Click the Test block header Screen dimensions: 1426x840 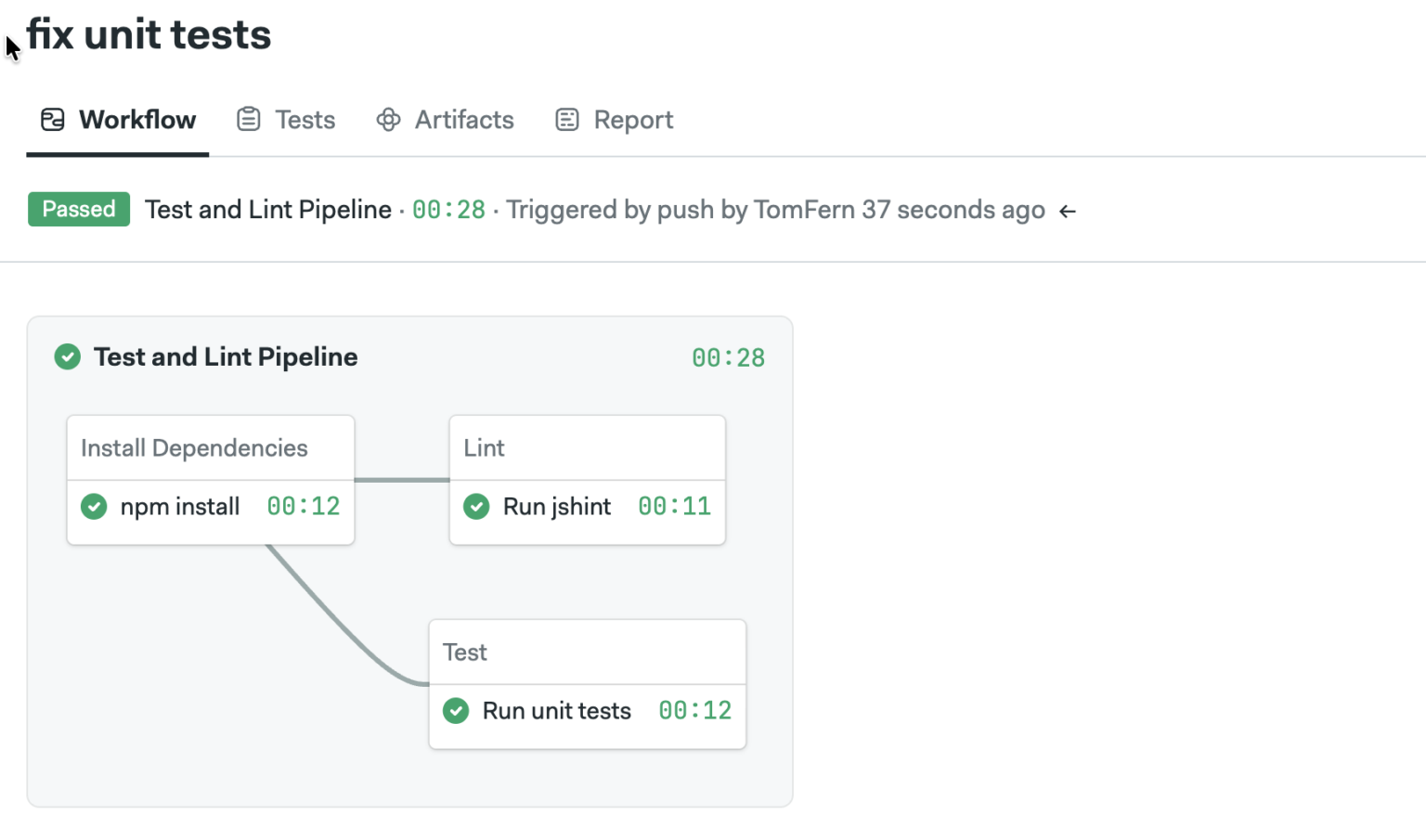pos(465,653)
